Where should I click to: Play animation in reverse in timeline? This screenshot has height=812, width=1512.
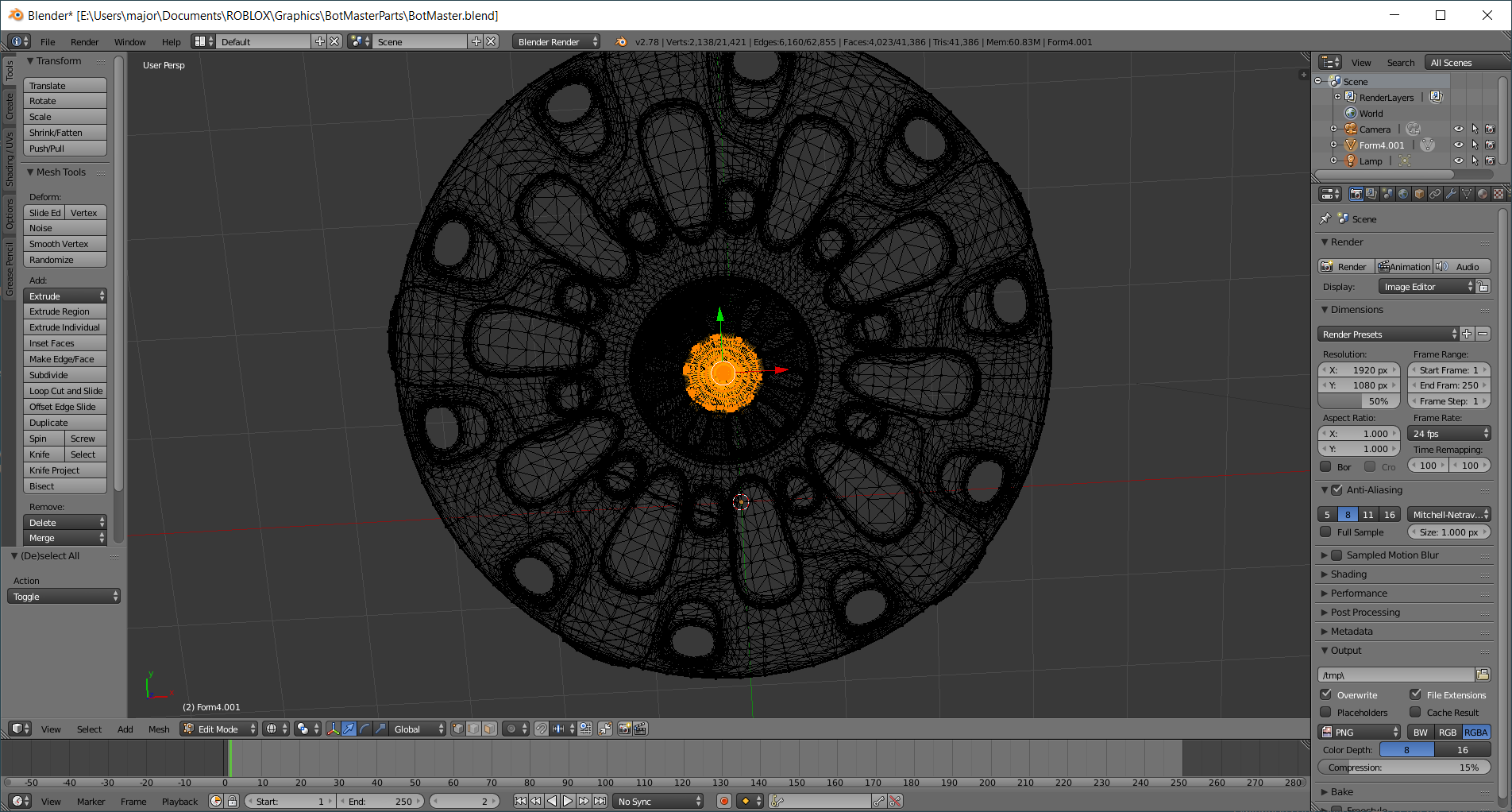coord(552,801)
